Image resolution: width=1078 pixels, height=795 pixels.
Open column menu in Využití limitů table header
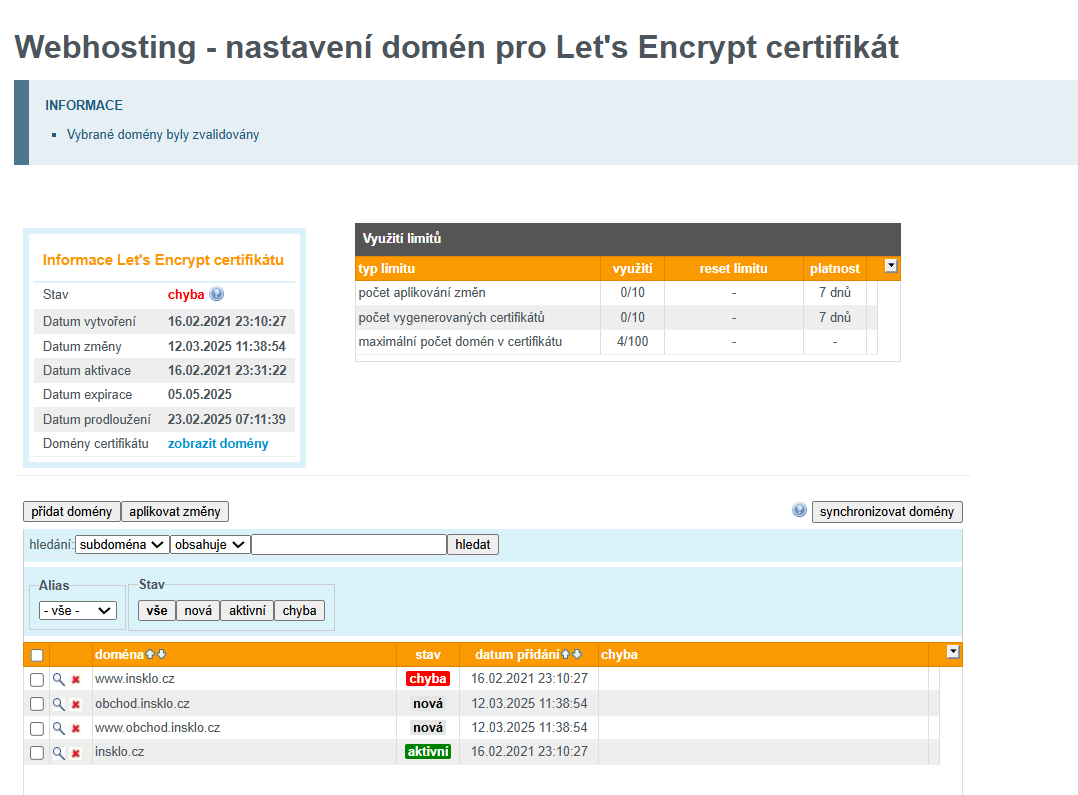coord(891,267)
